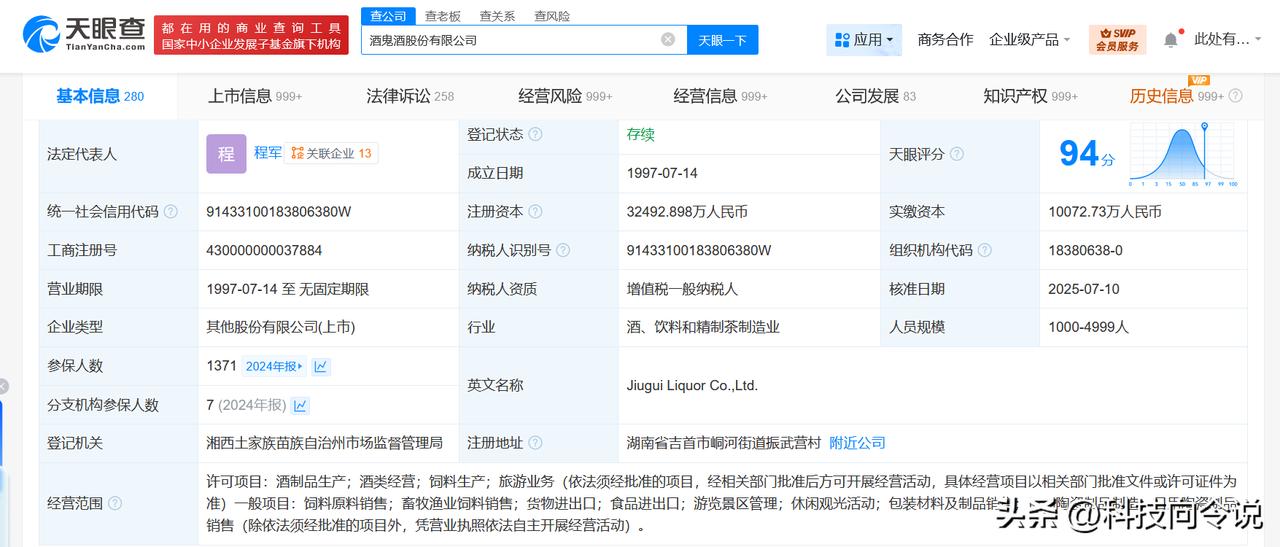The height and width of the screenshot is (547, 1280).
Task: Click the 94分 score value
Action: point(1087,154)
